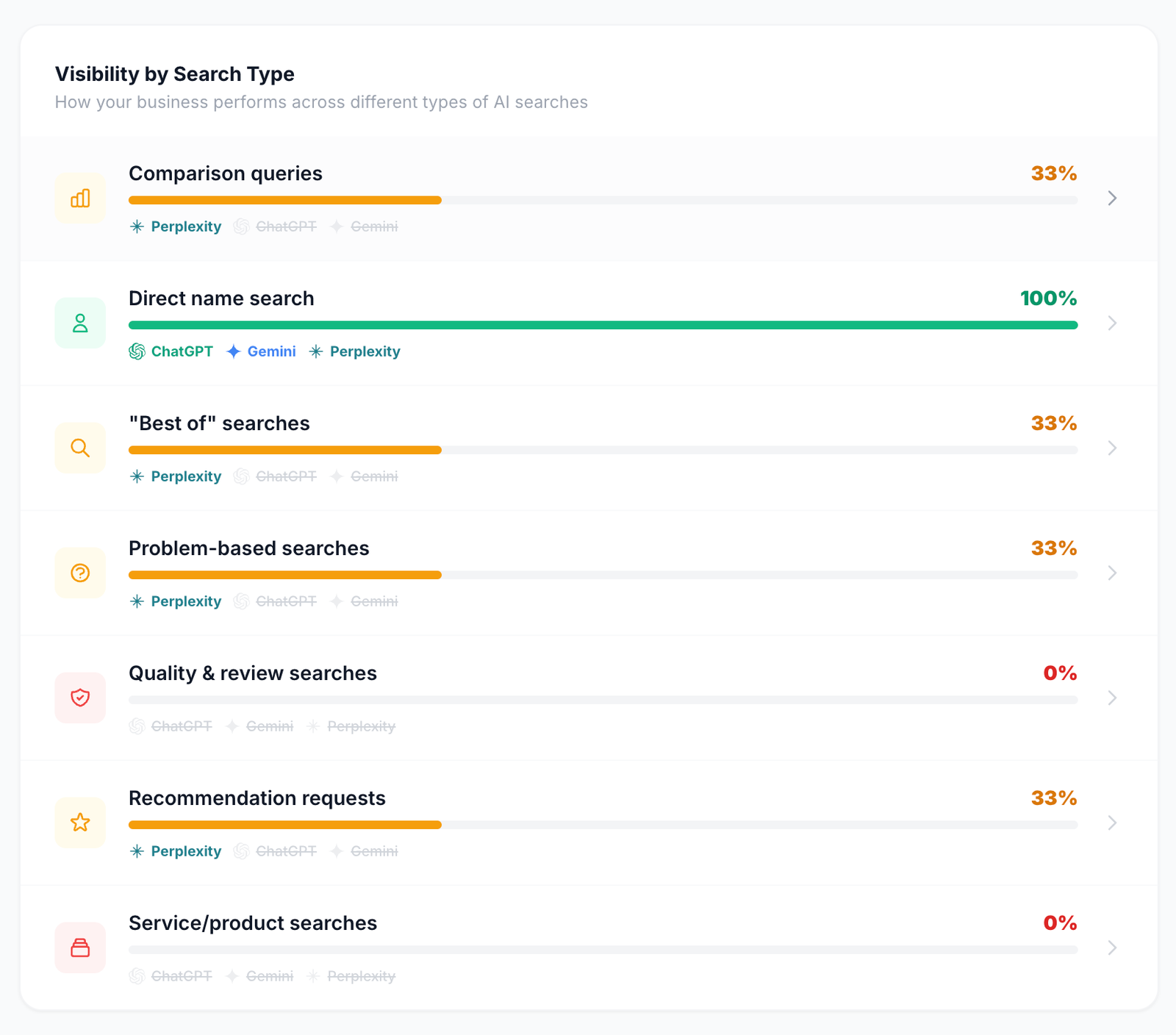
Task: Click the "Best of" searches title
Action: [219, 423]
